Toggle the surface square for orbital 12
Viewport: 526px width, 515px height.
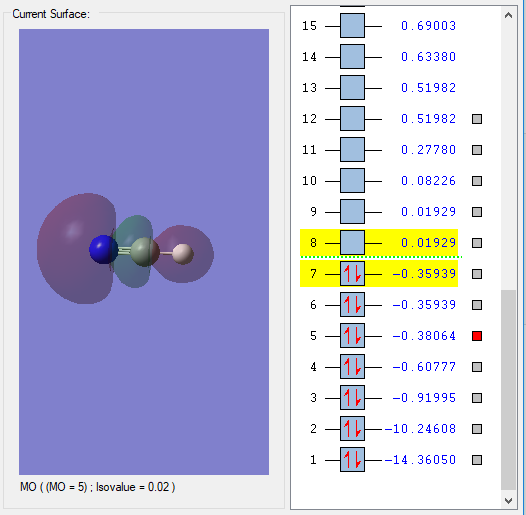477,119
